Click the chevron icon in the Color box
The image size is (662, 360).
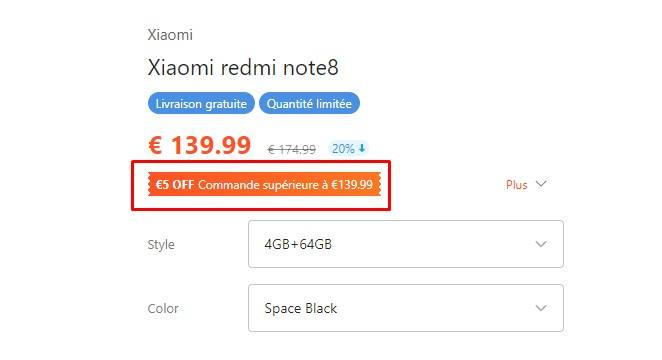click(541, 308)
